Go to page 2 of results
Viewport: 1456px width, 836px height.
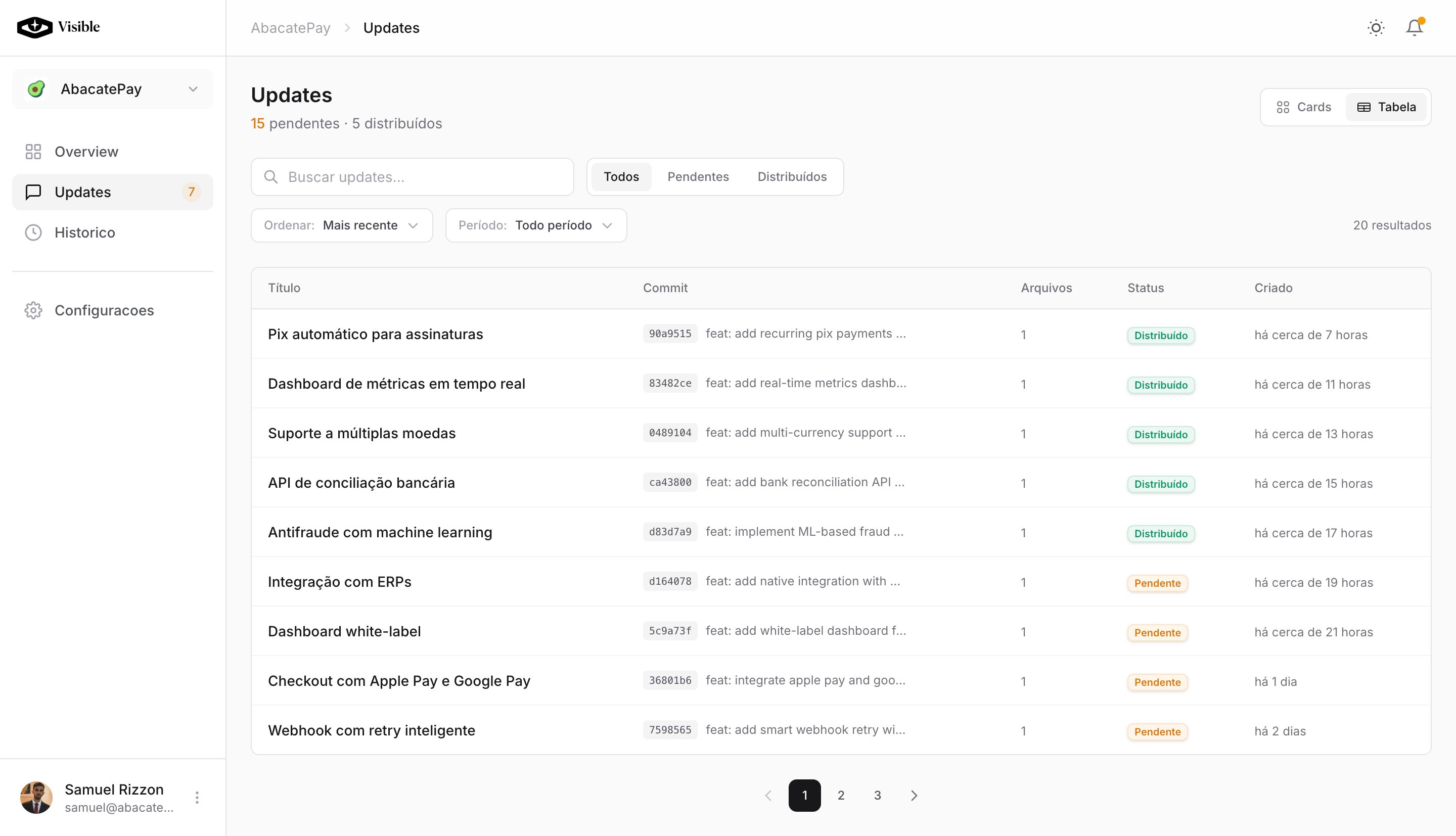[841, 795]
